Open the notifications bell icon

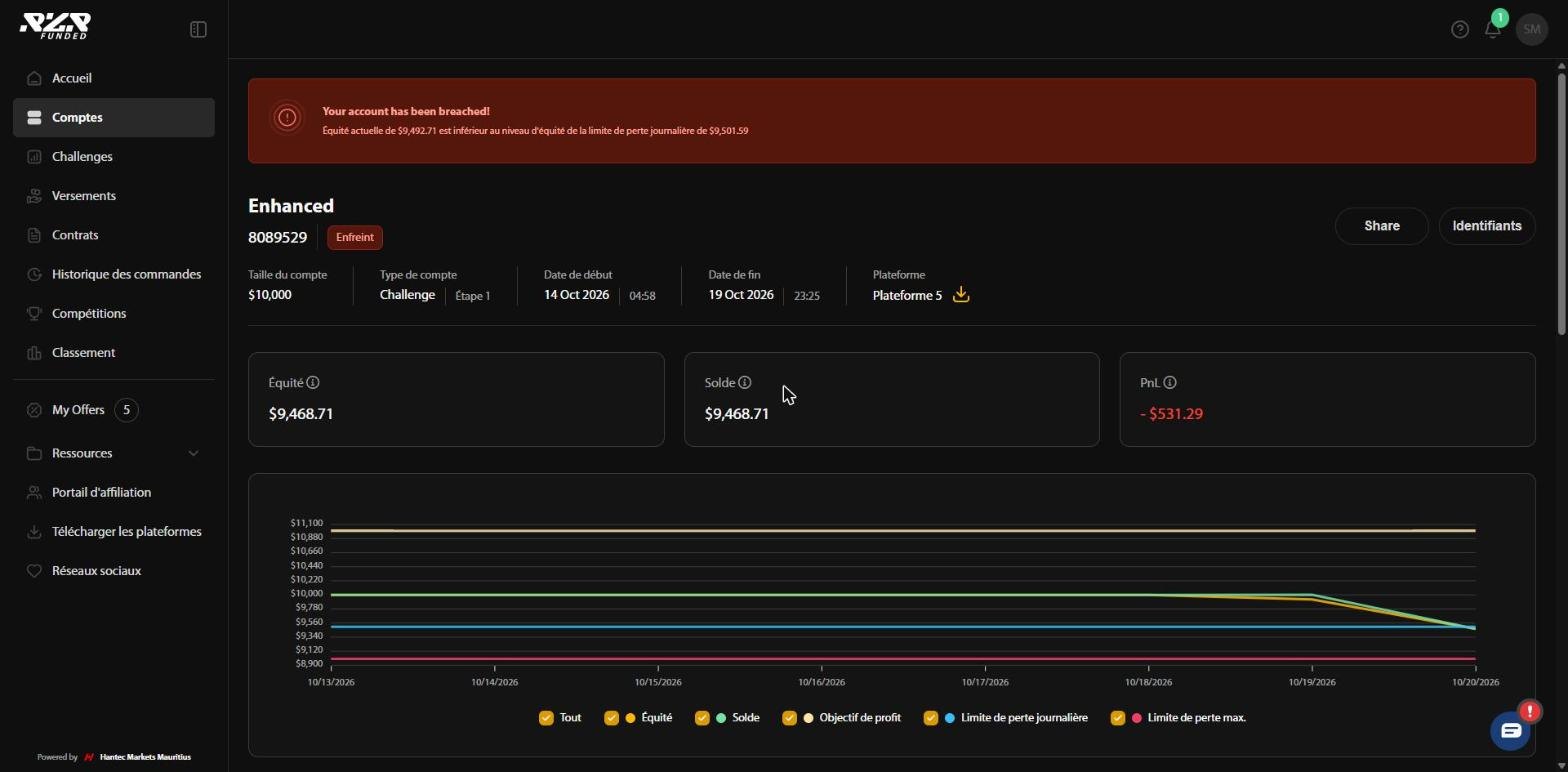point(1493,29)
